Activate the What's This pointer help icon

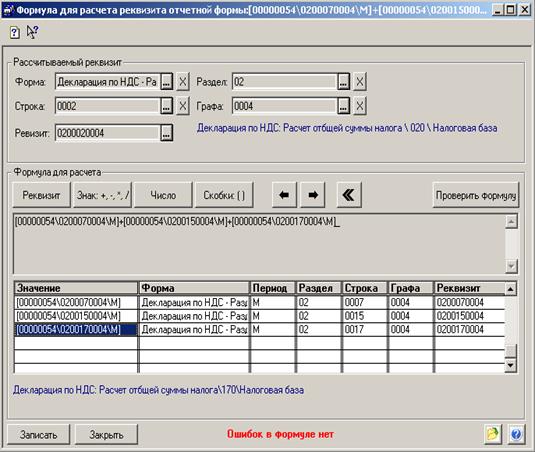tap(32, 32)
